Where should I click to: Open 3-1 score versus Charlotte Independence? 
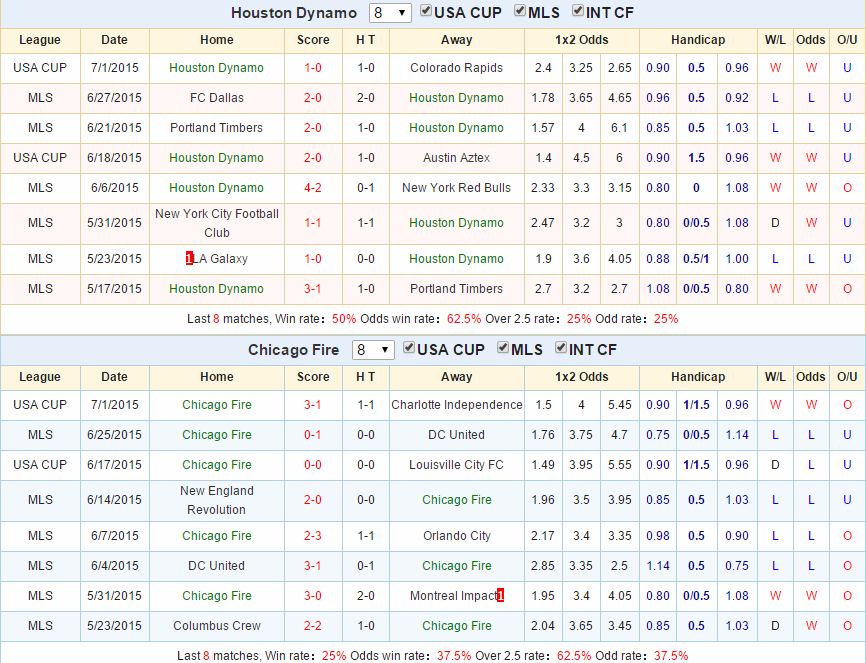[313, 405]
